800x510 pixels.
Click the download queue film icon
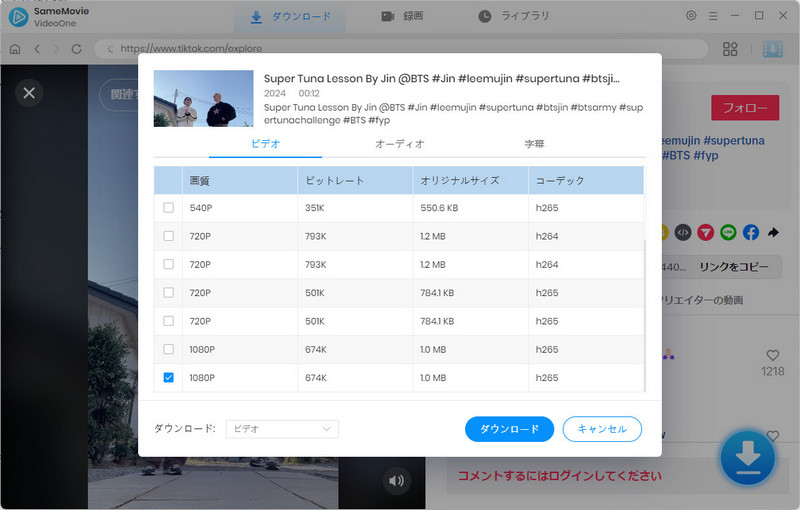772,49
